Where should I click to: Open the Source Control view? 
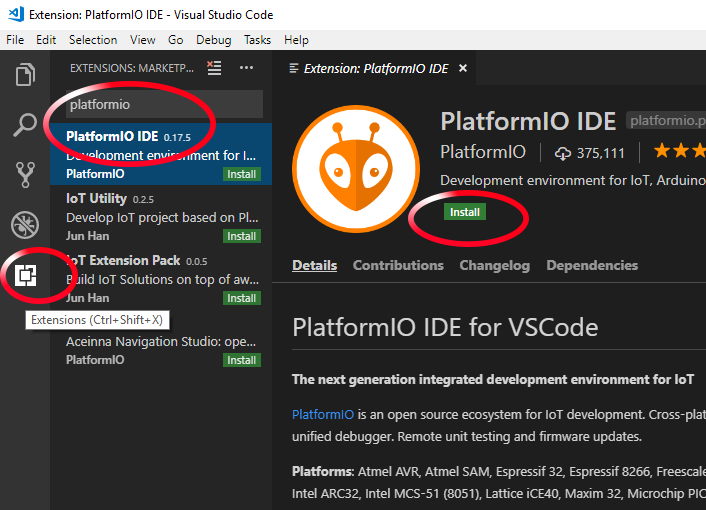(x=25, y=175)
